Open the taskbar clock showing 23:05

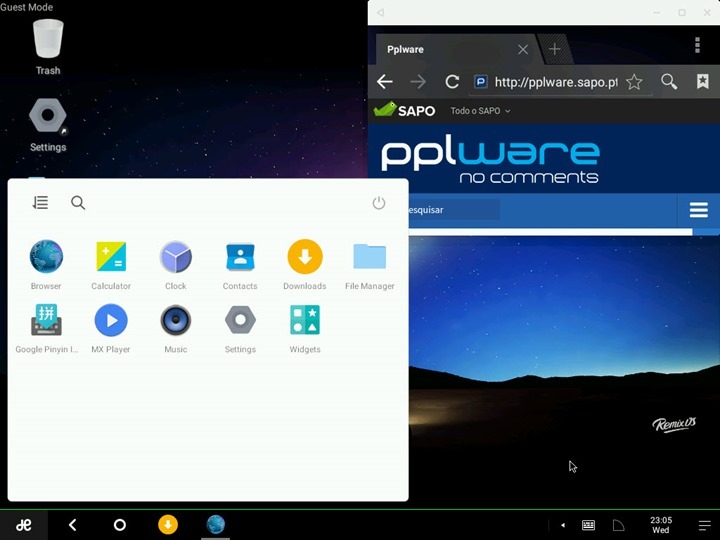point(661,525)
